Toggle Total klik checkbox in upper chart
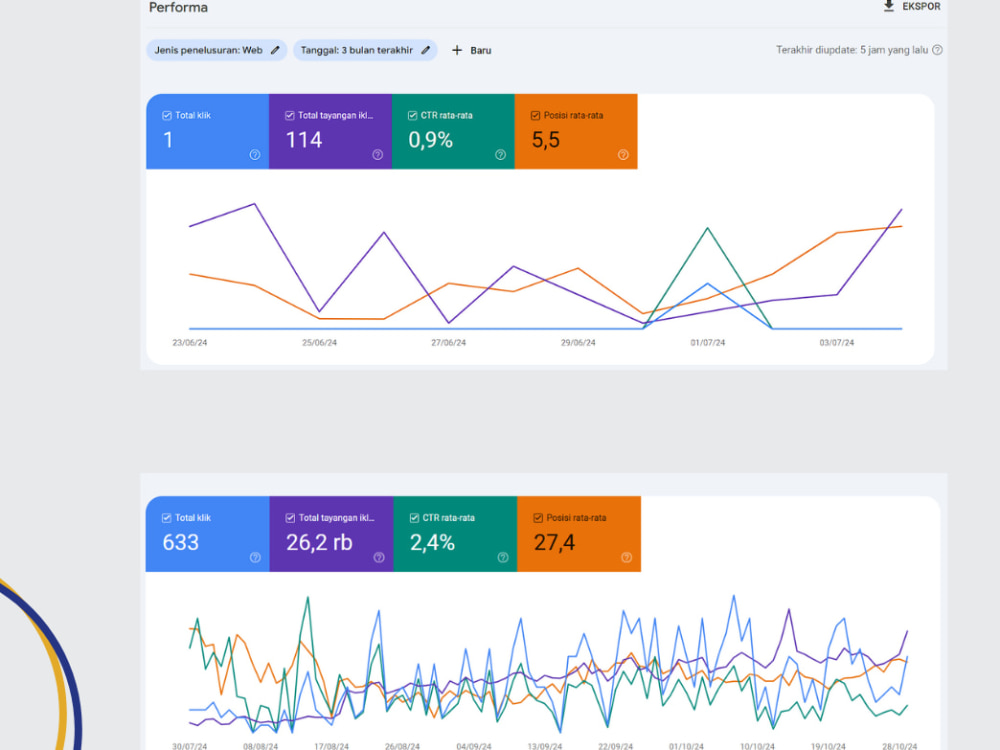 [x=167, y=115]
